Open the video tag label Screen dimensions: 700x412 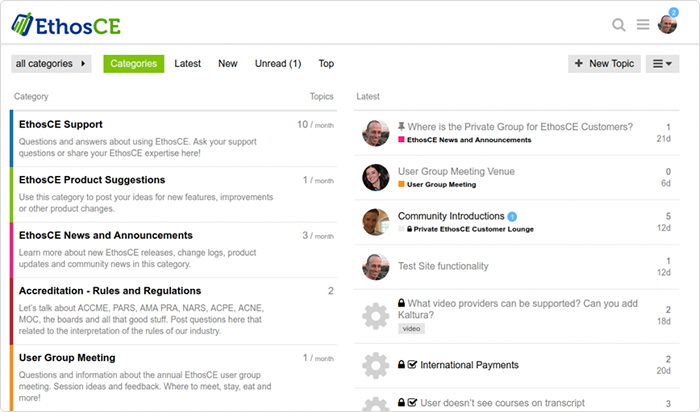tap(411, 329)
